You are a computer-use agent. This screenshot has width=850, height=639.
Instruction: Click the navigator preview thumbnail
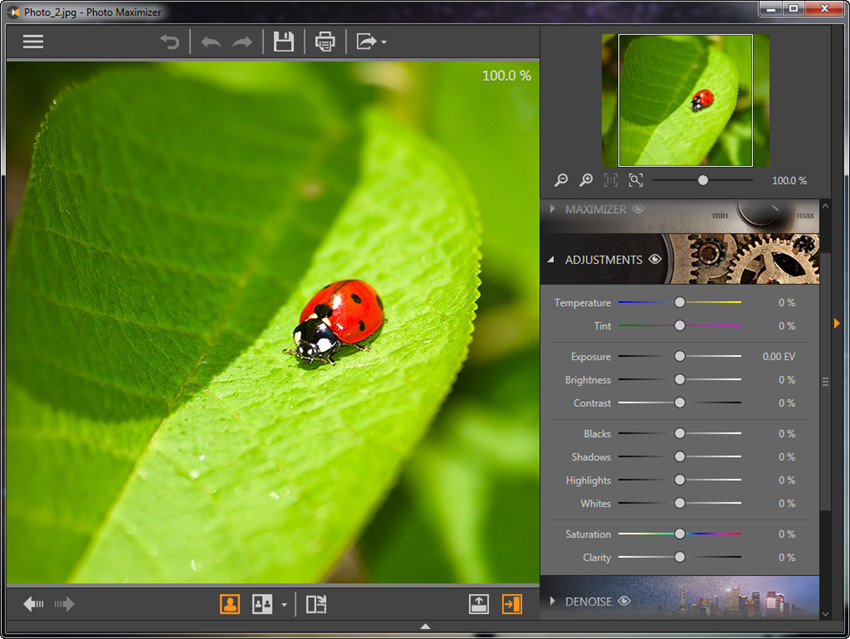pyautogui.click(x=685, y=100)
